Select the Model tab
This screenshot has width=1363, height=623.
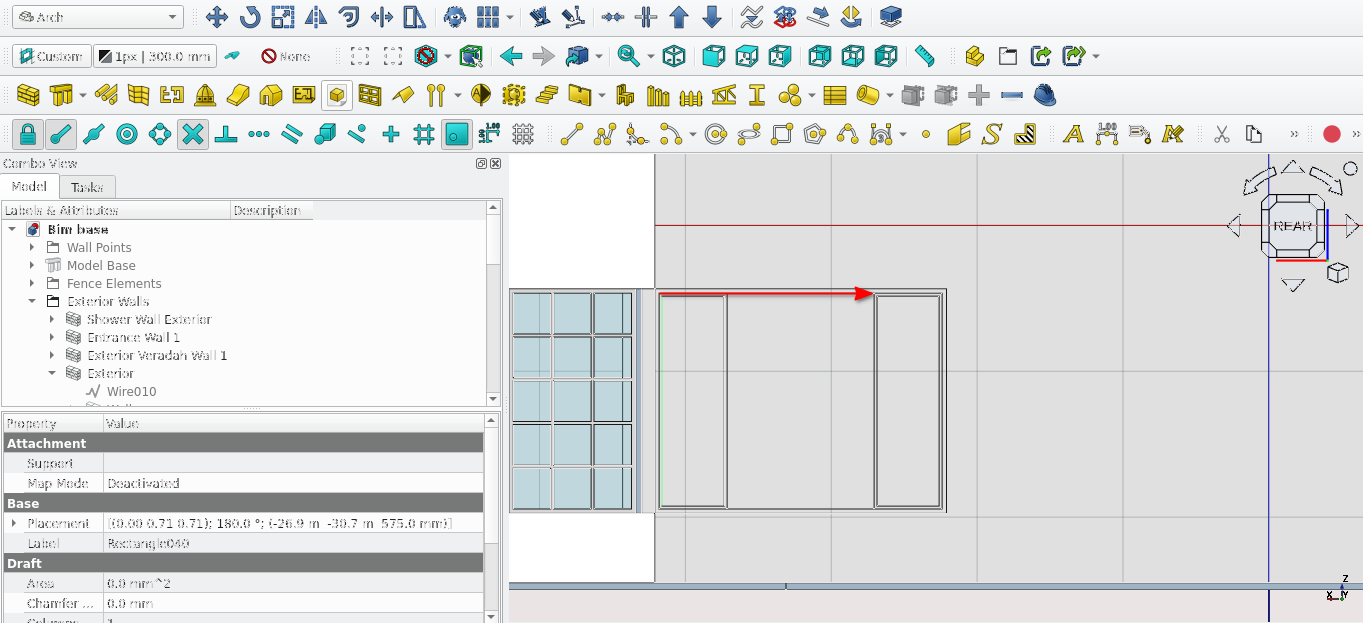pos(29,187)
